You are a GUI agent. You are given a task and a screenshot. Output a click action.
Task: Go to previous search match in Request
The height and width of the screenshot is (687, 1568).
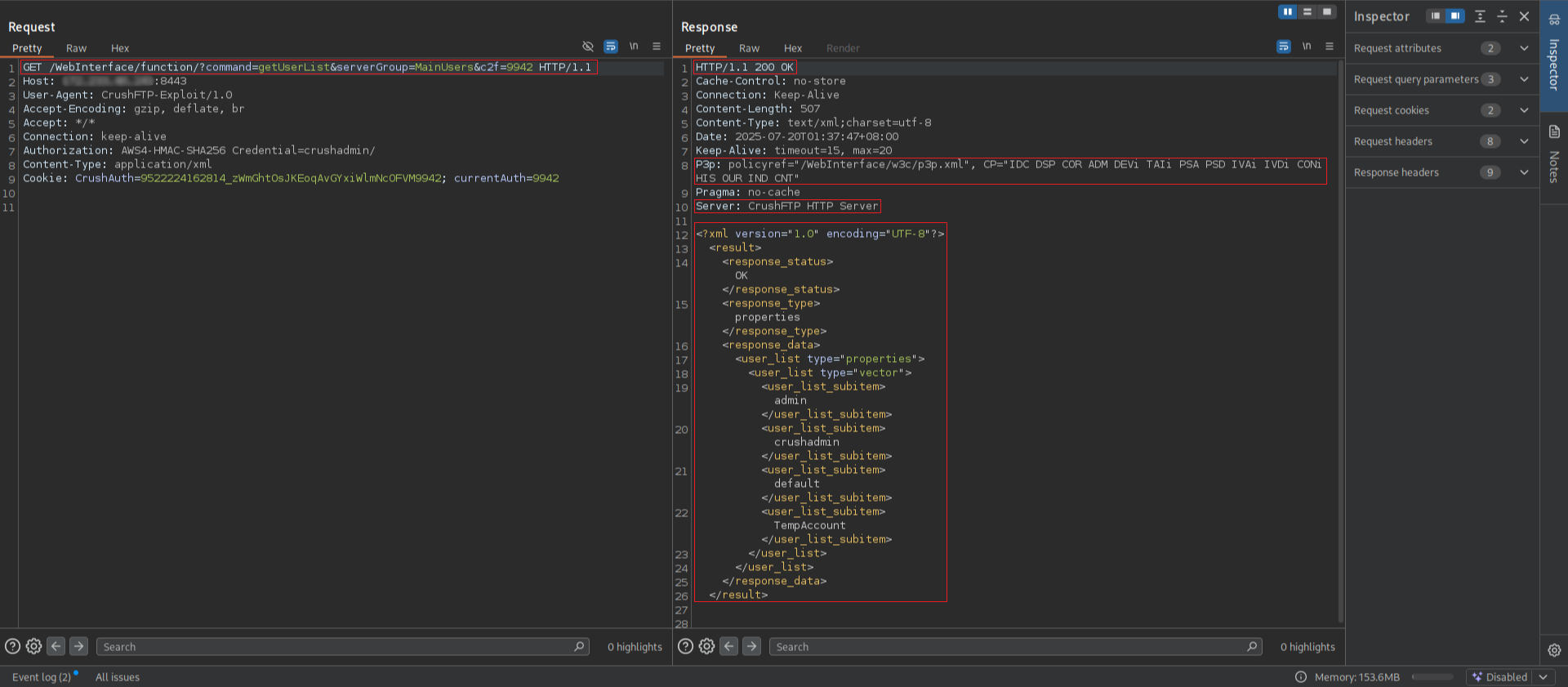click(x=56, y=646)
